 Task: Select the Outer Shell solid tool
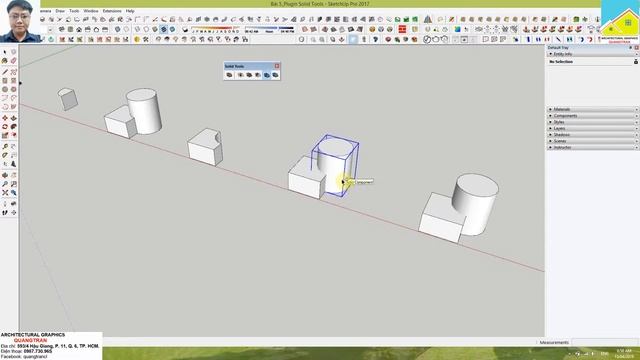point(229,75)
